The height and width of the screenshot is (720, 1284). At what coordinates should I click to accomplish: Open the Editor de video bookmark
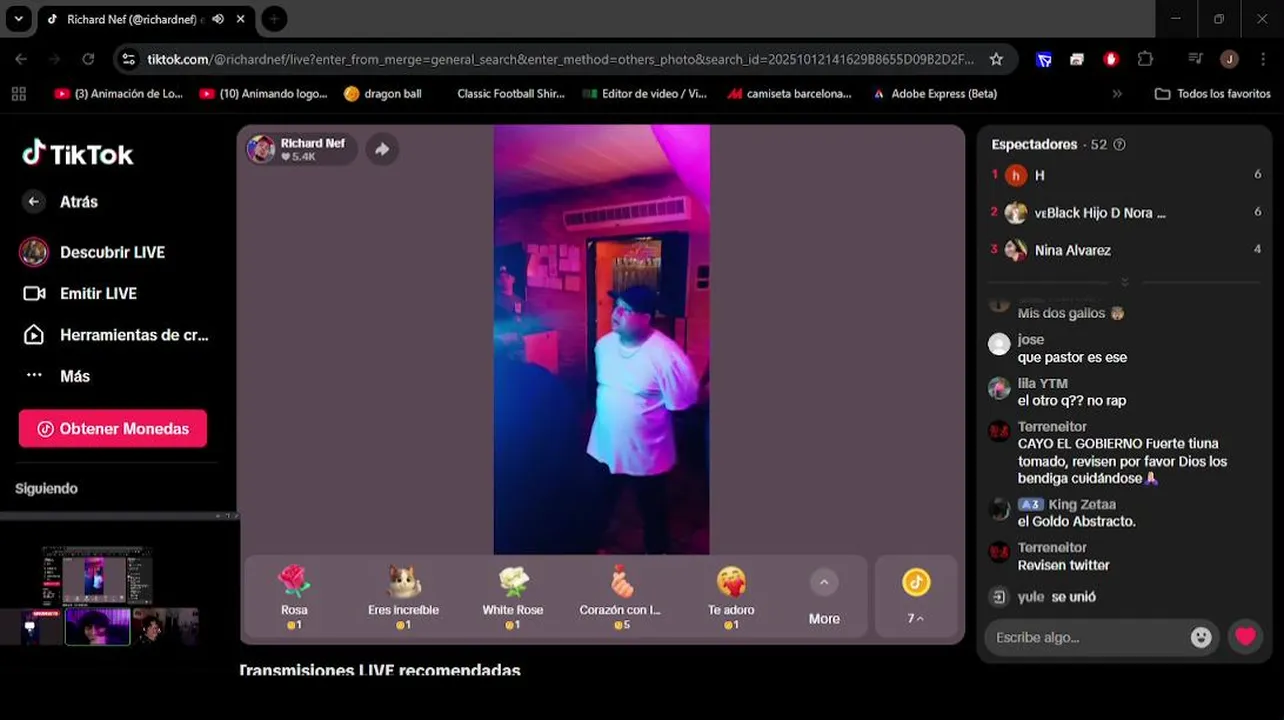pos(645,94)
